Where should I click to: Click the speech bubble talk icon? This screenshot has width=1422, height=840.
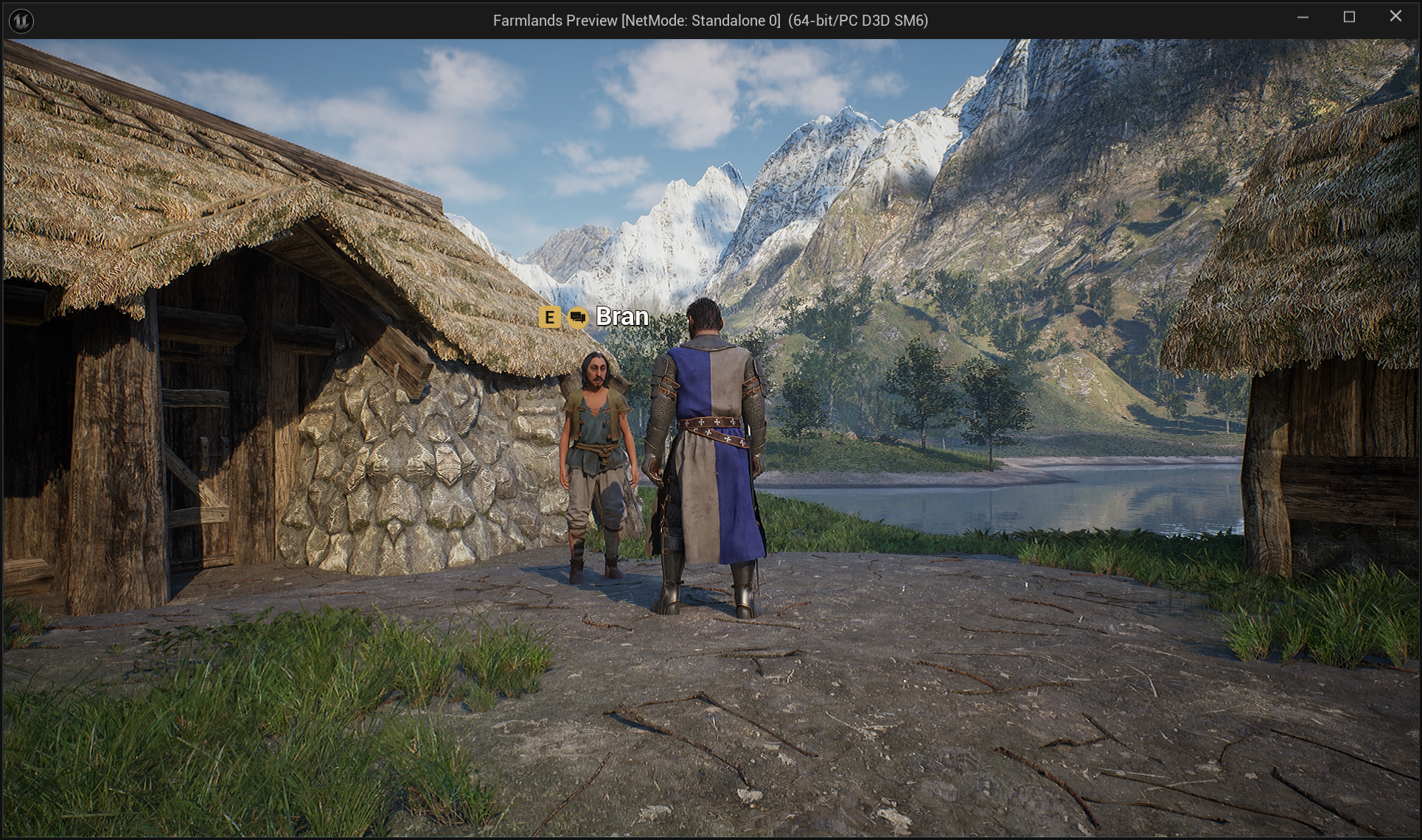click(578, 318)
